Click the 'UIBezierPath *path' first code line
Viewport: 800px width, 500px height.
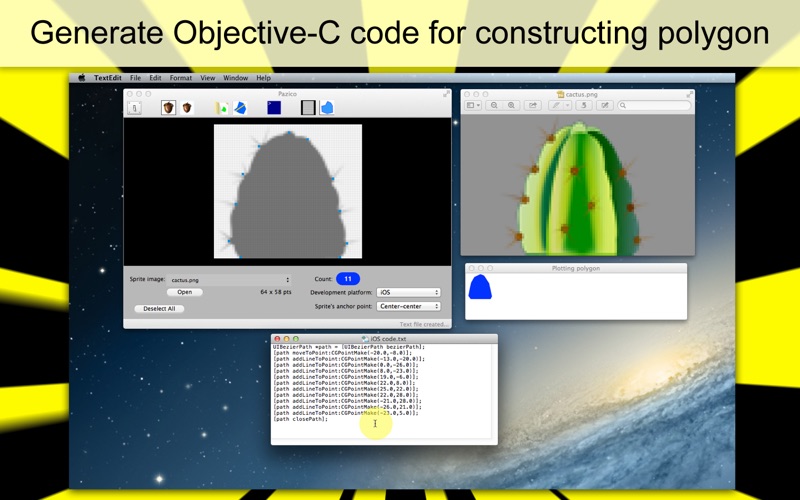coord(349,347)
